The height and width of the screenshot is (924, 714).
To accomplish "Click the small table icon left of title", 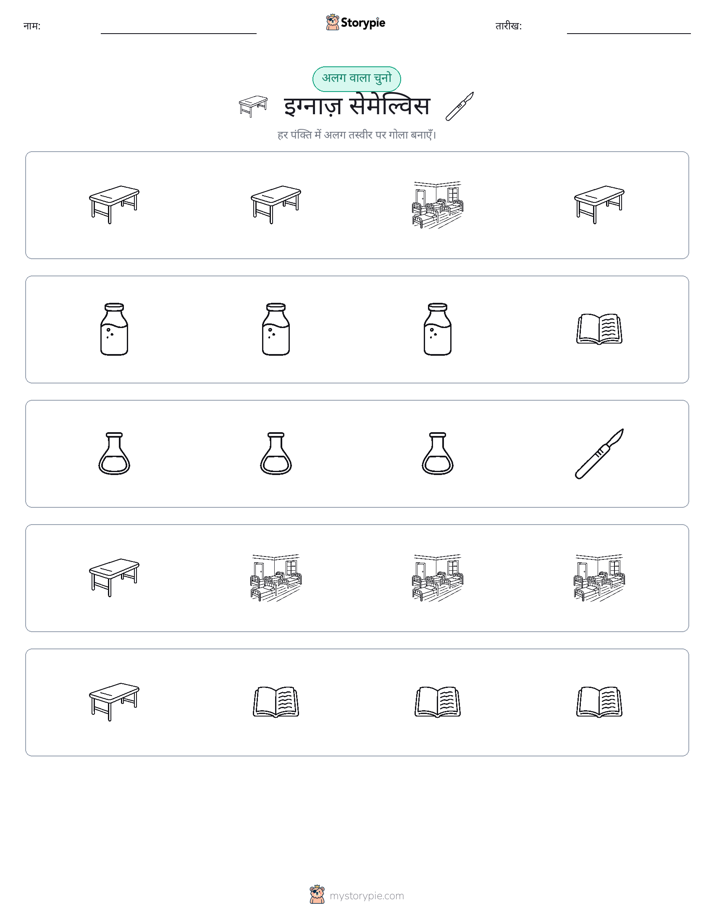I will [x=253, y=107].
